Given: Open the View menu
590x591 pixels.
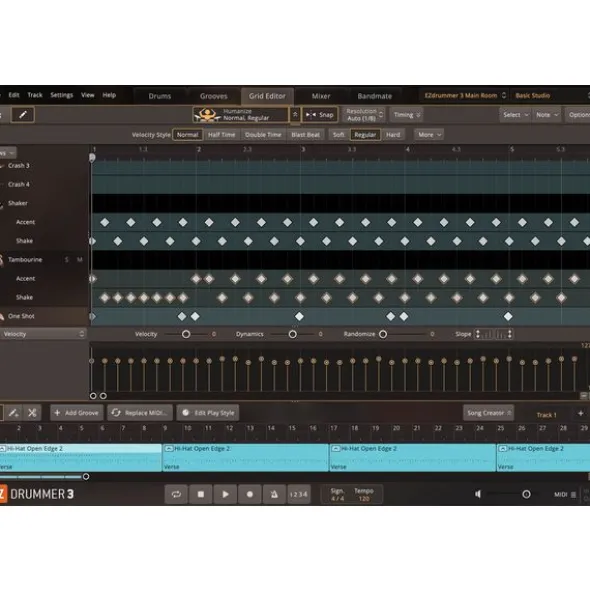Looking at the screenshot, I should click(87, 95).
